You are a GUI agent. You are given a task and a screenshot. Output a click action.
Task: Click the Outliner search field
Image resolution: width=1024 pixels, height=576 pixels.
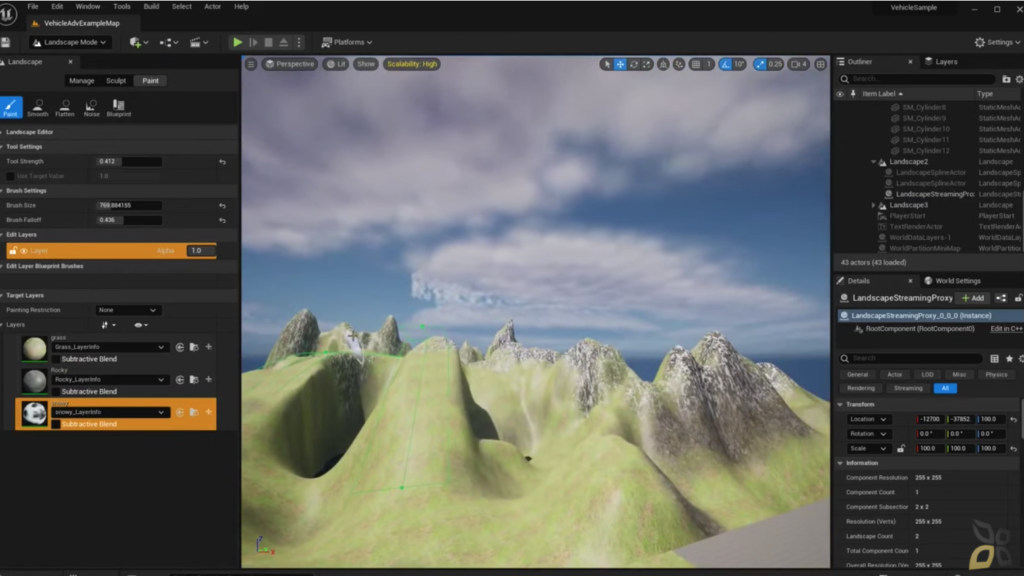click(917, 79)
